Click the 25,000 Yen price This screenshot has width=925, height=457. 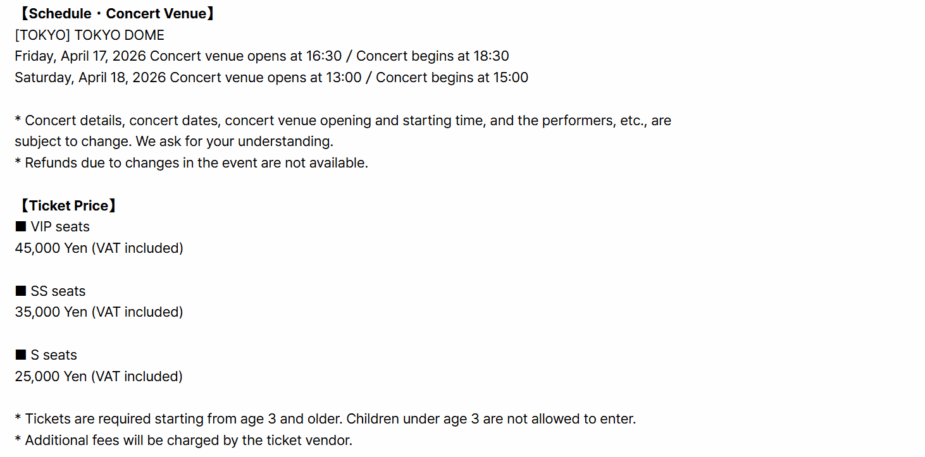pos(51,376)
